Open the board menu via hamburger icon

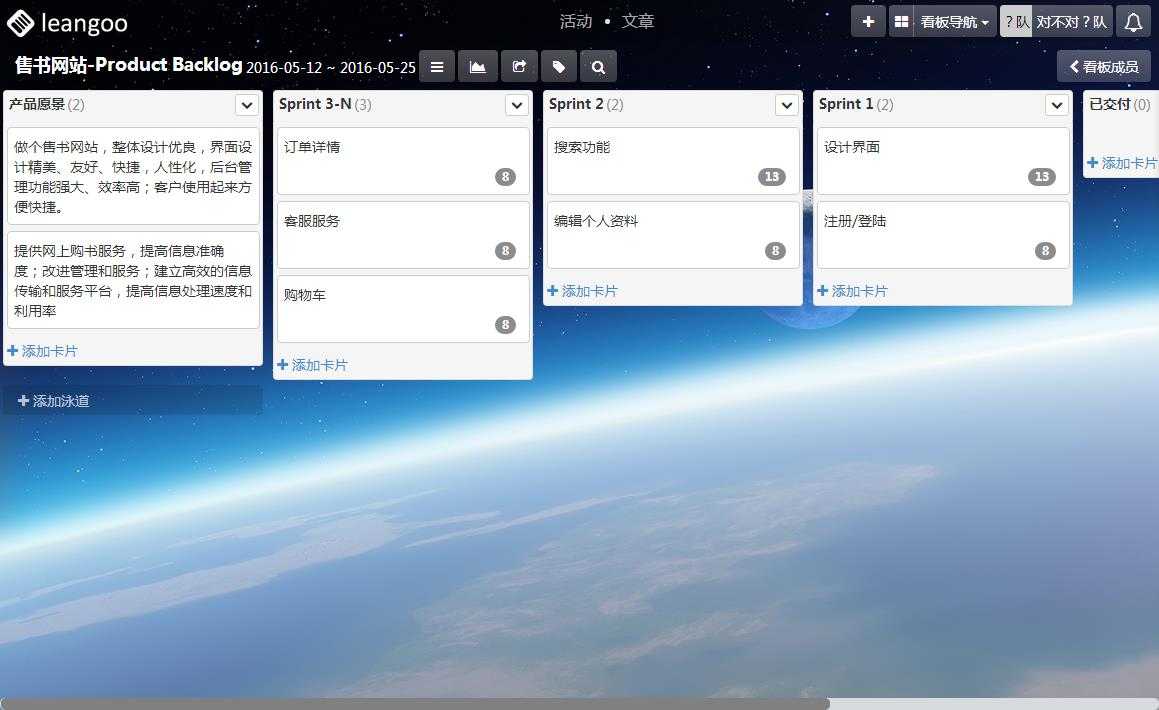(437, 66)
